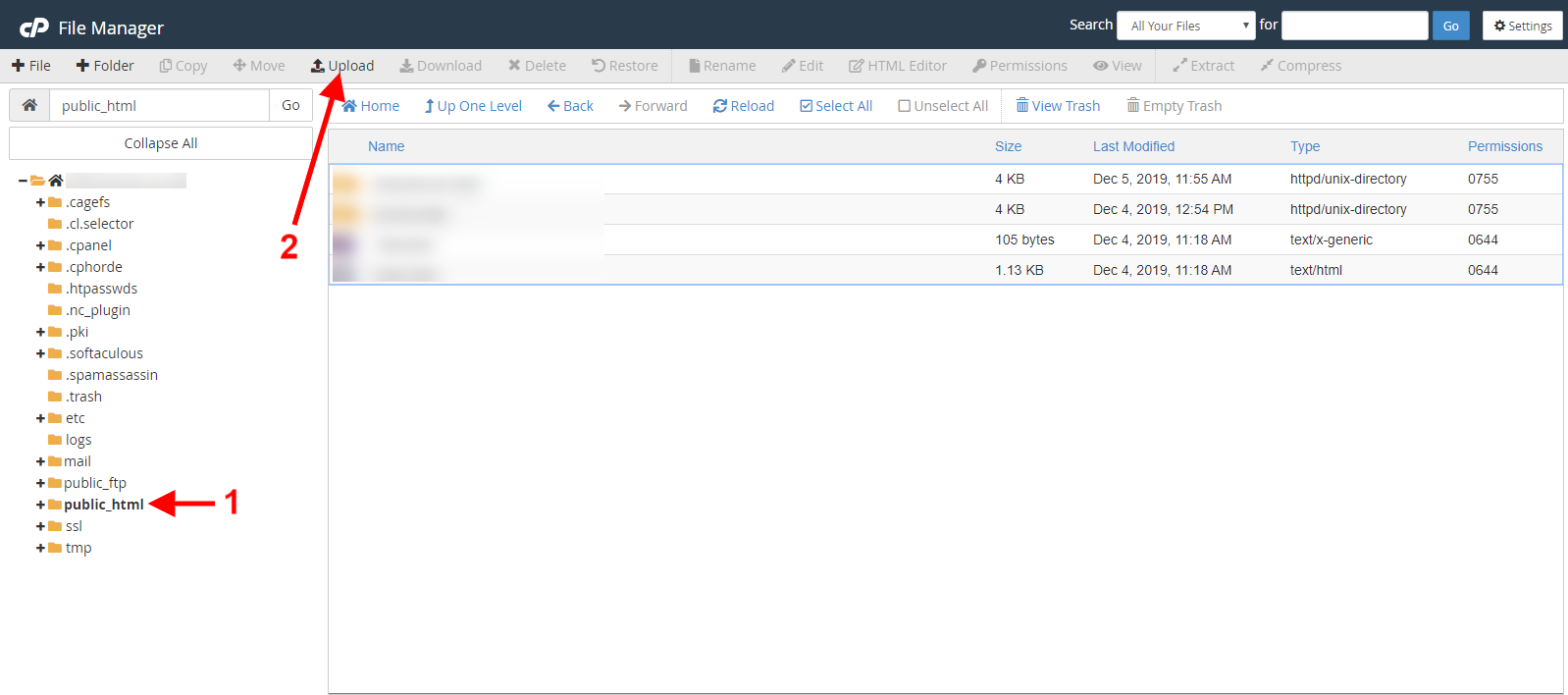Viewport: 1568px width, 695px height.
Task: Click Empty Trash
Action: click(x=1175, y=106)
